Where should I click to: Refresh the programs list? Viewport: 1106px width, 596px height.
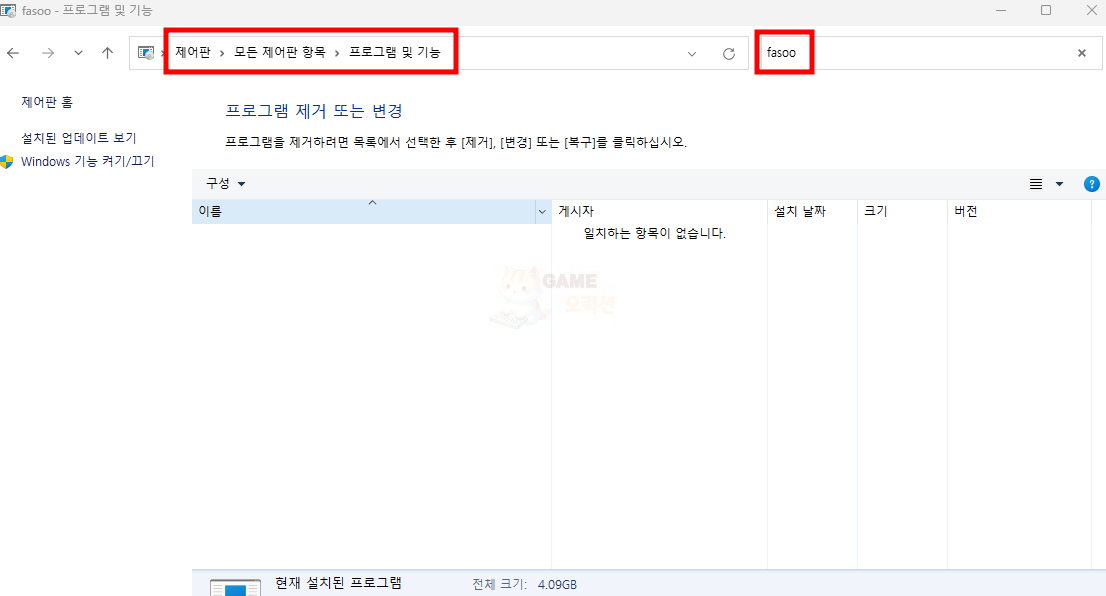(x=729, y=54)
